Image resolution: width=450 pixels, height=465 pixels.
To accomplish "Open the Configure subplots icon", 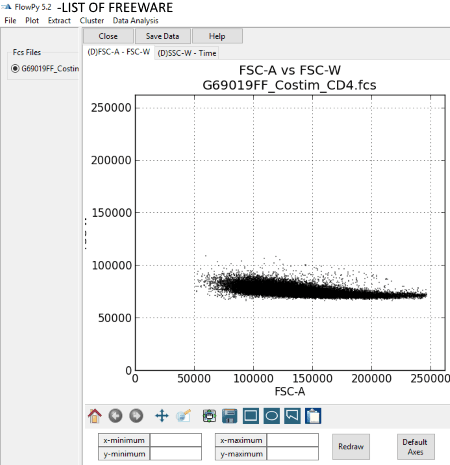I will 209,416.
